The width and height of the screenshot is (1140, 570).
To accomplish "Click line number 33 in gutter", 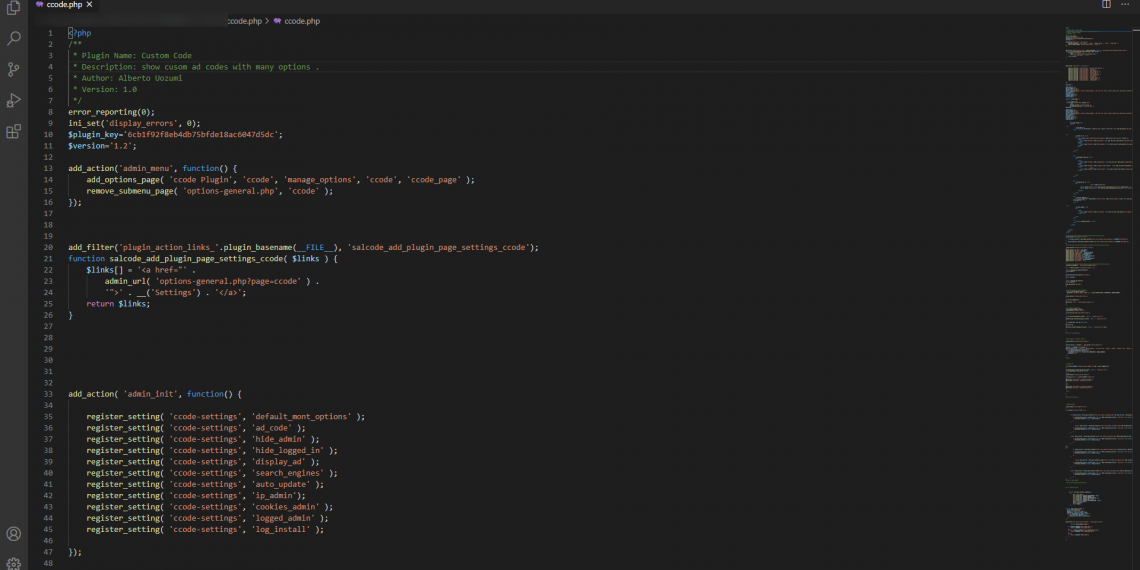I will (x=48, y=394).
